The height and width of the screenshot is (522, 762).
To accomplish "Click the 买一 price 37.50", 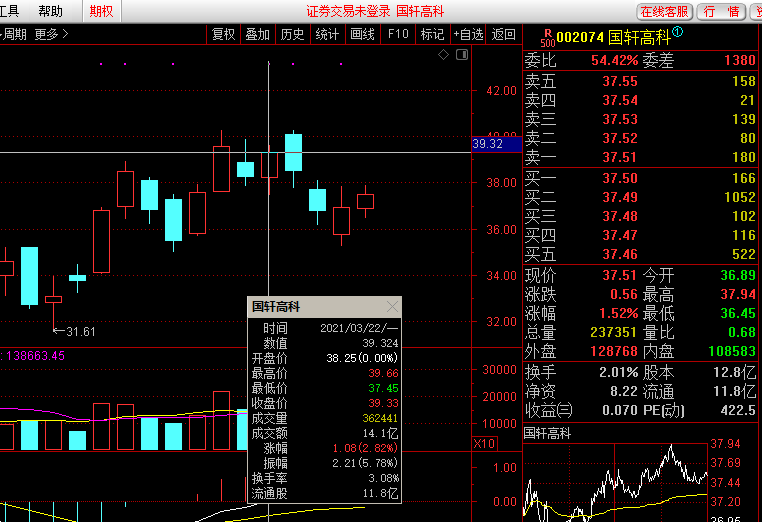I will point(620,178).
